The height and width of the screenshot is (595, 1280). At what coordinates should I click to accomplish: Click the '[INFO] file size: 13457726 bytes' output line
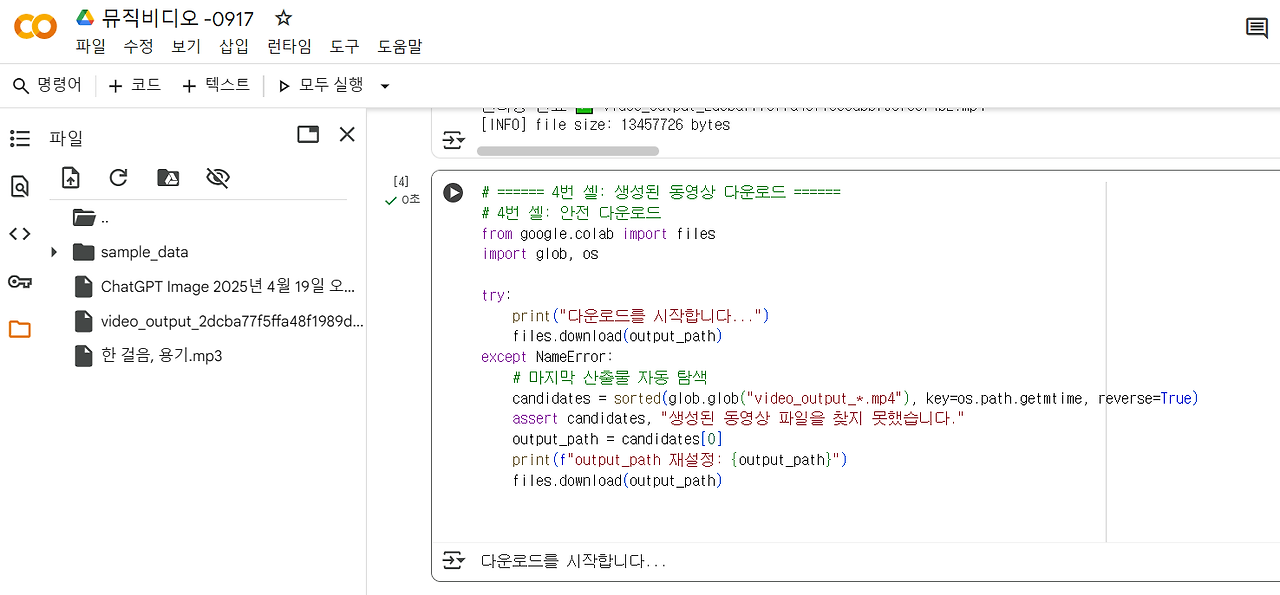coord(606,125)
